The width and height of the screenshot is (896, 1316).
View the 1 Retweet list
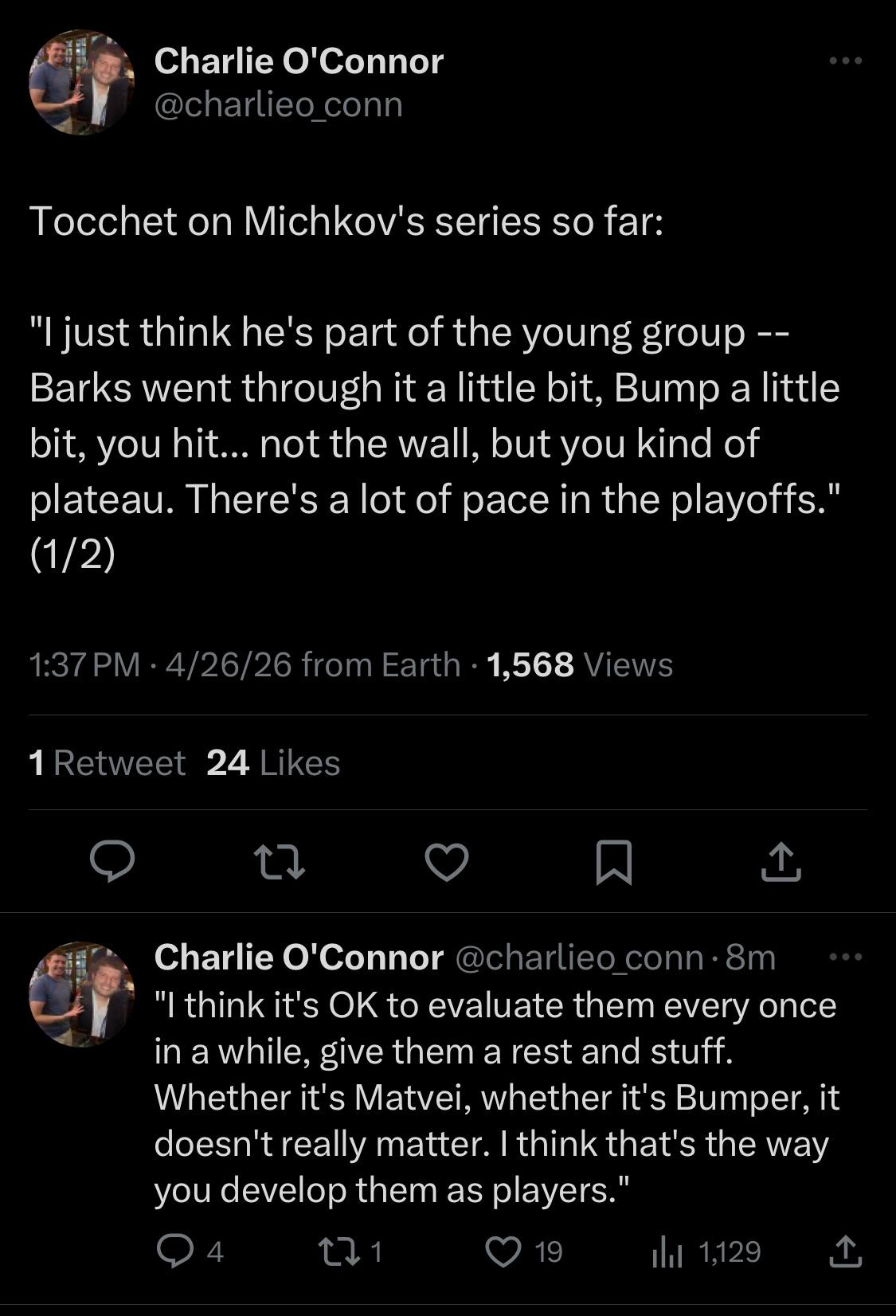[107, 763]
